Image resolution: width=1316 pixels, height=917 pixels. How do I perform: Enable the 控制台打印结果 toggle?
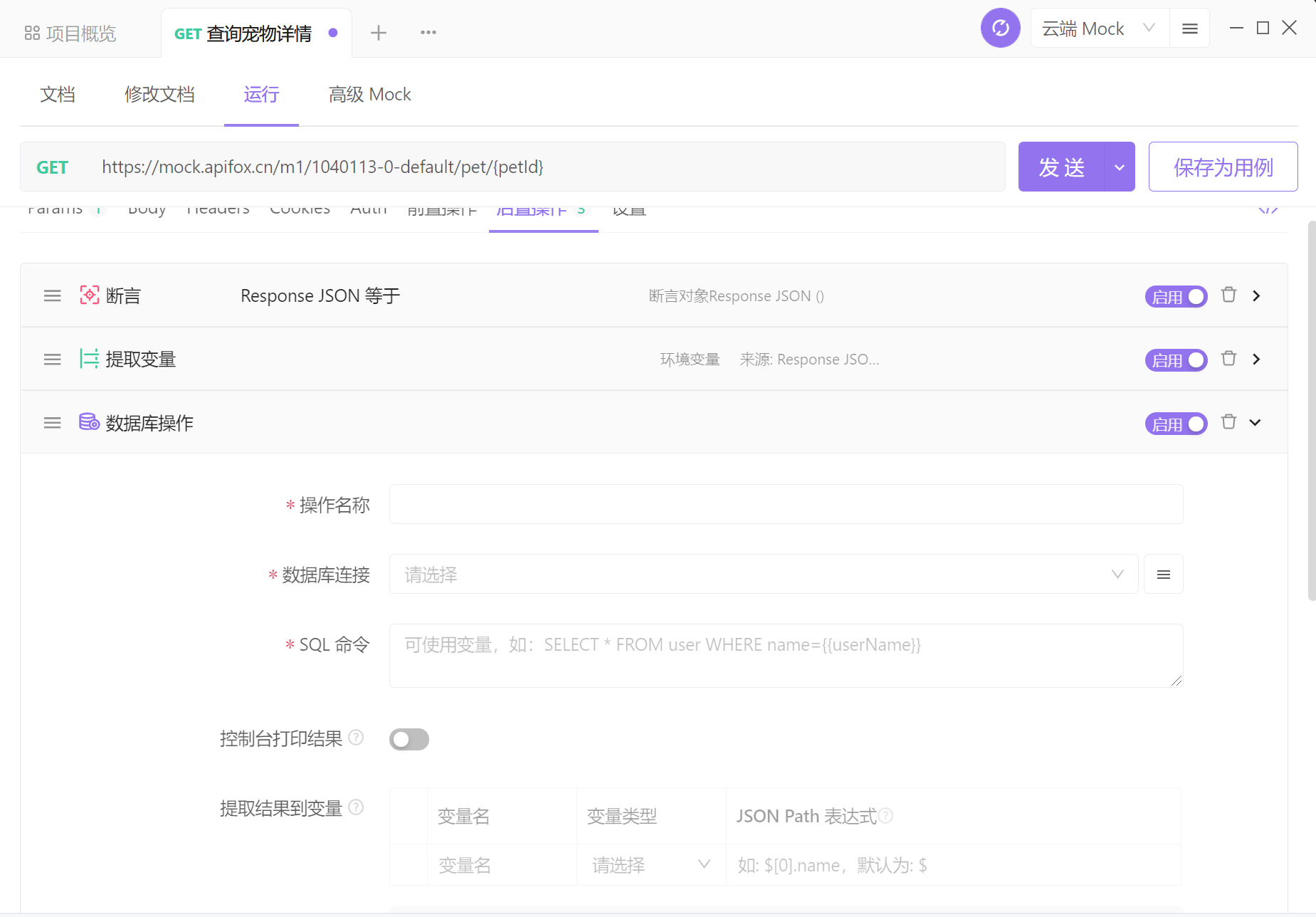pos(409,739)
